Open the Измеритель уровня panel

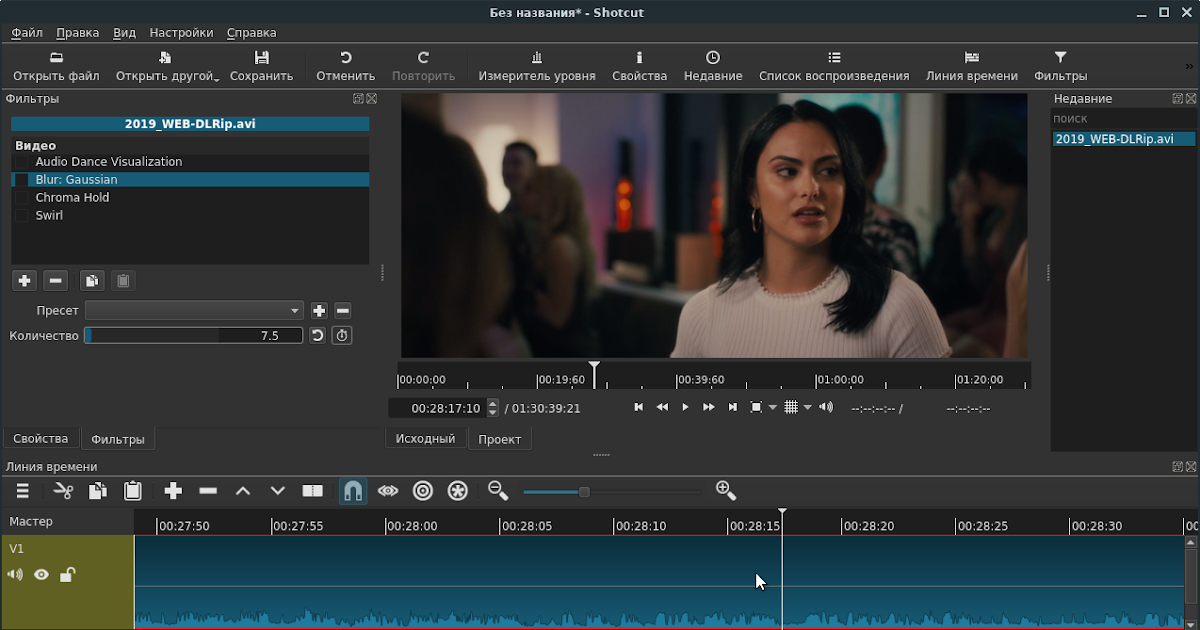coord(536,66)
